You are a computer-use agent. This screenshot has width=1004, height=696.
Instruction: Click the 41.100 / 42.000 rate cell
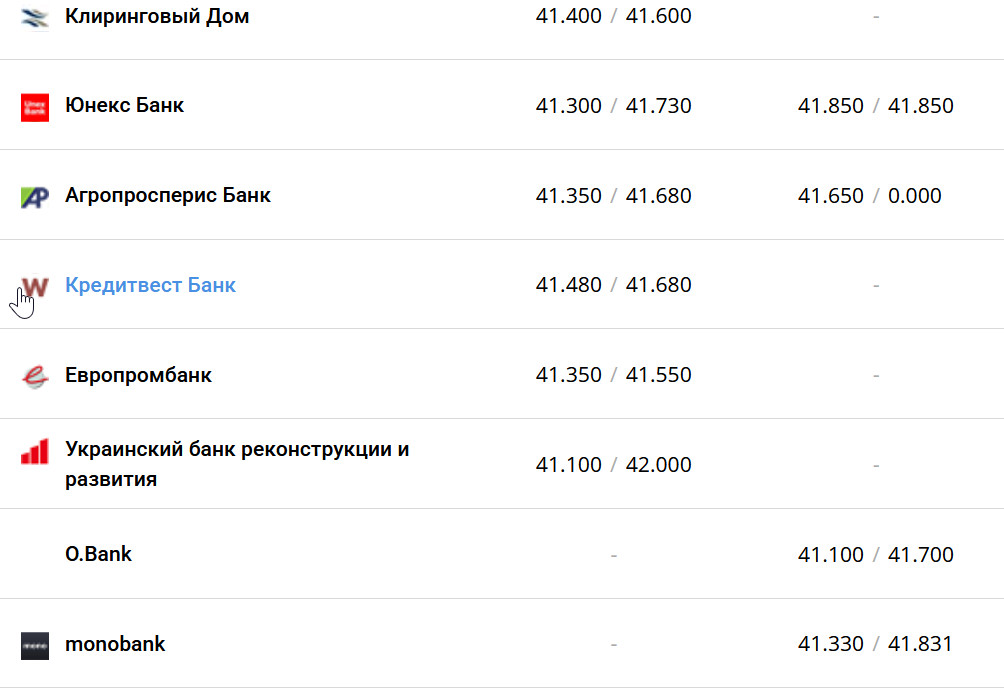tap(613, 465)
